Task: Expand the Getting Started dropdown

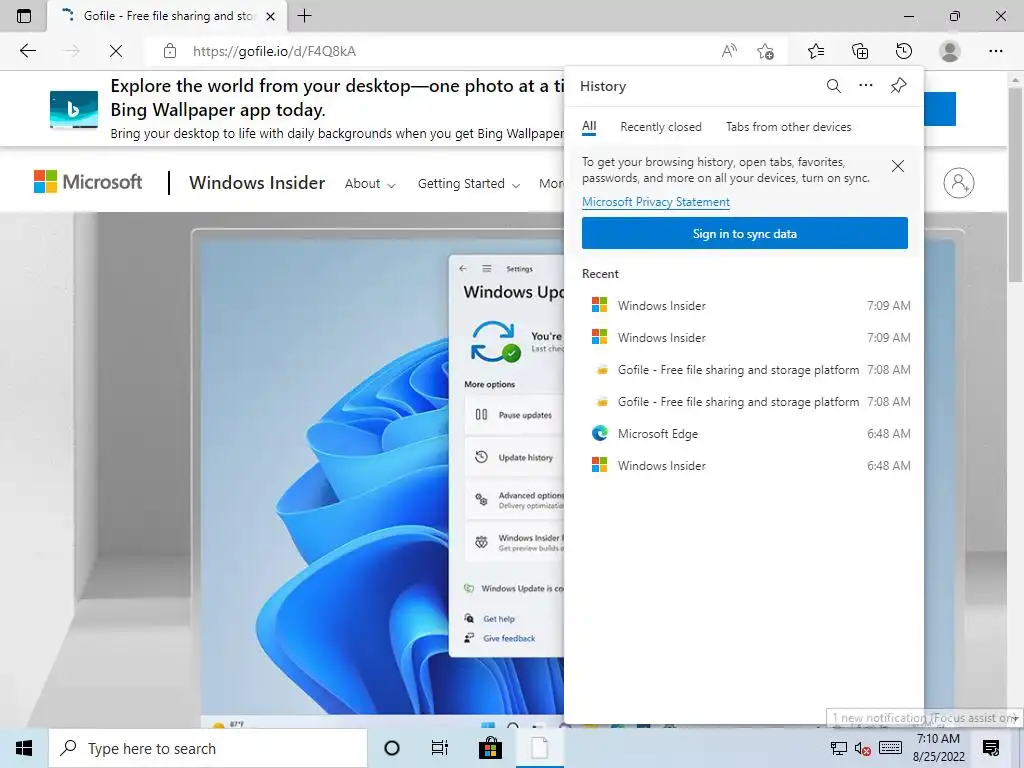Action: tap(468, 184)
